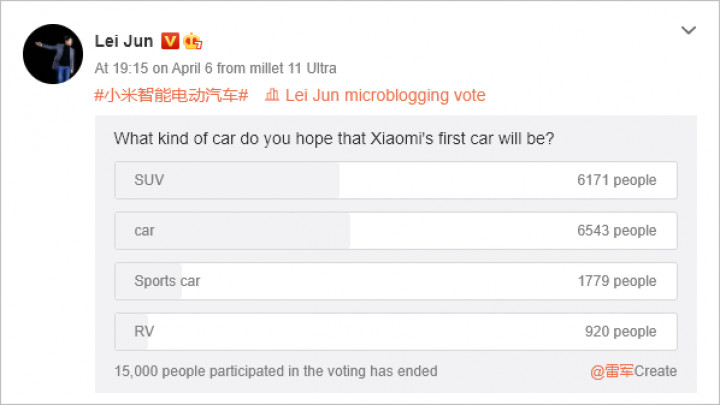Select the SUV poll option
The width and height of the screenshot is (720, 405).
(396, 180)
